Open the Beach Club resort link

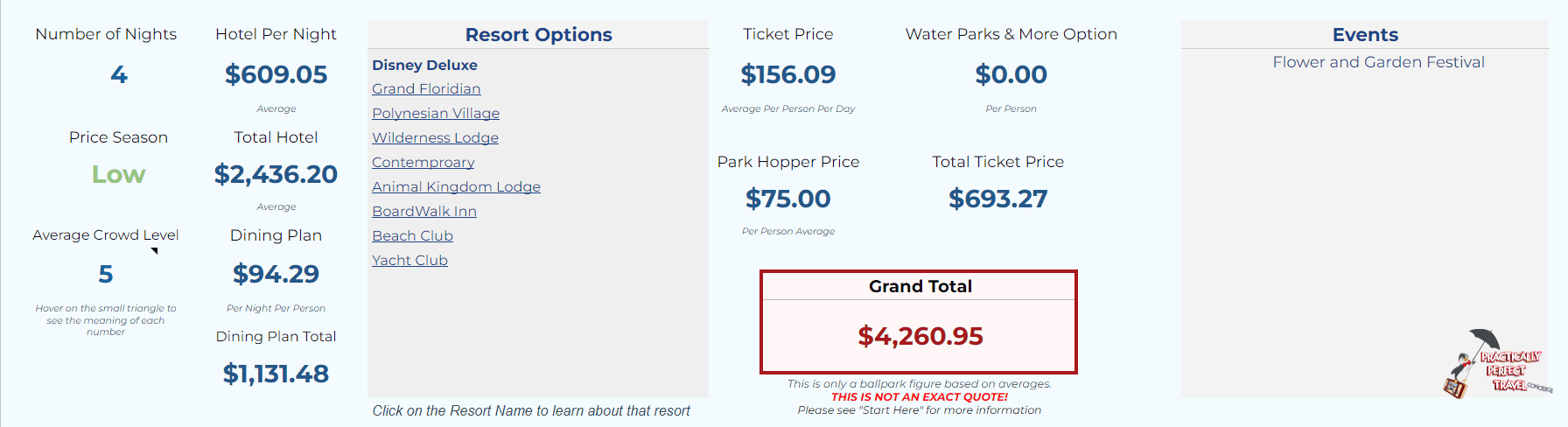pyautogui.click(x=412, y=235)
